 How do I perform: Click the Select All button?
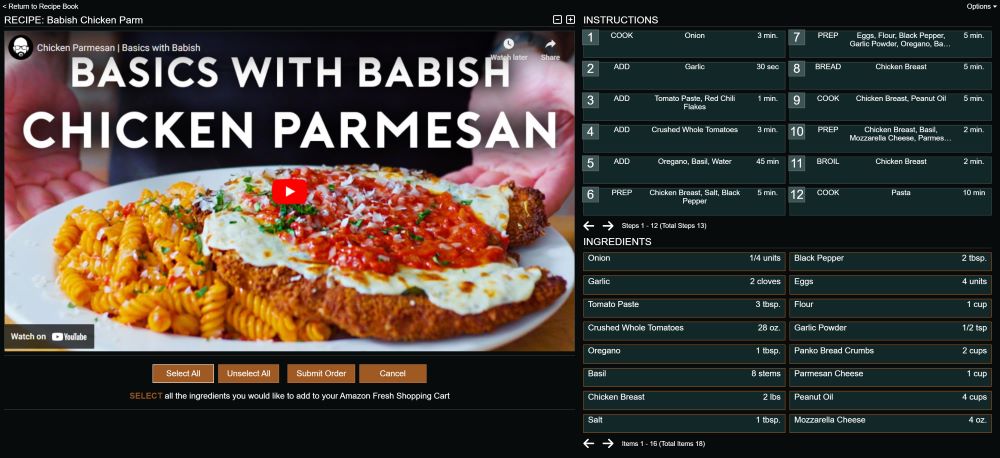click(183, 374)
